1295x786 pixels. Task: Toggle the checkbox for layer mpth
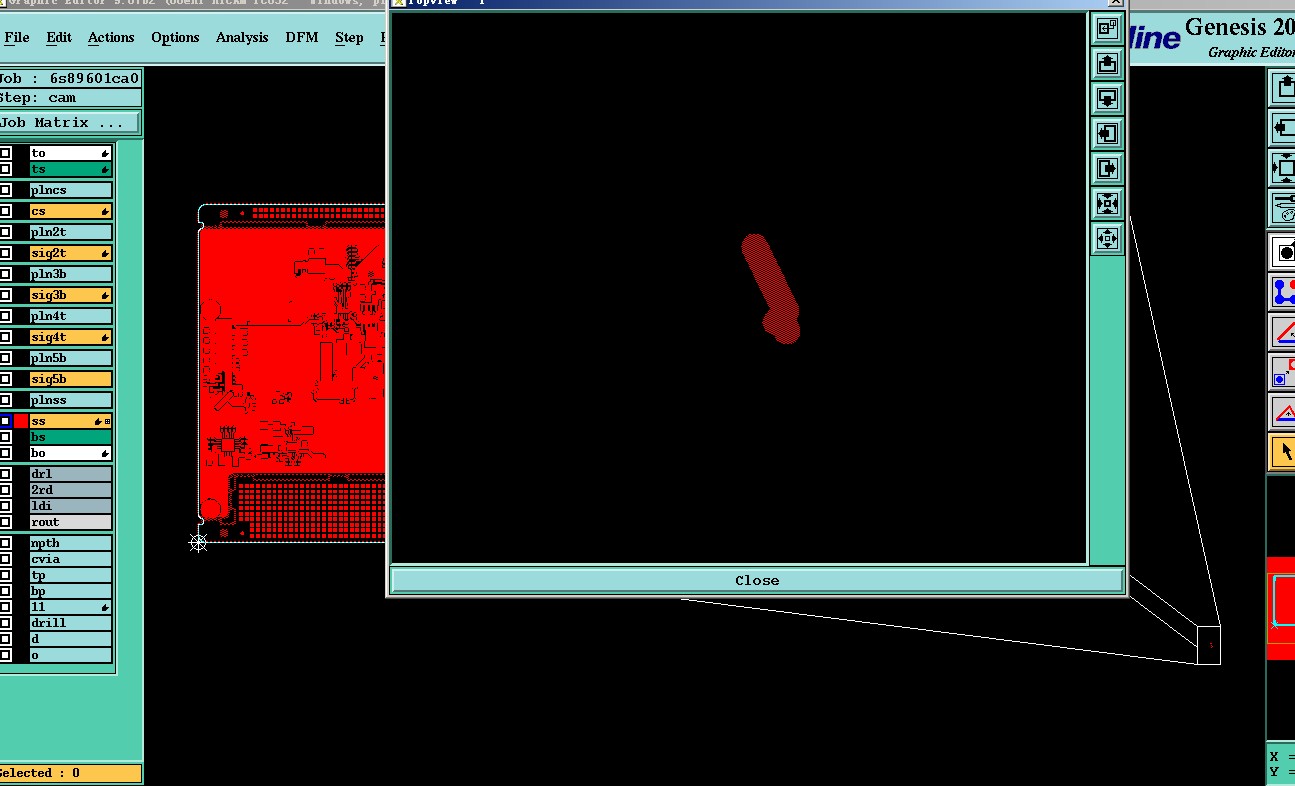(5, 543)
